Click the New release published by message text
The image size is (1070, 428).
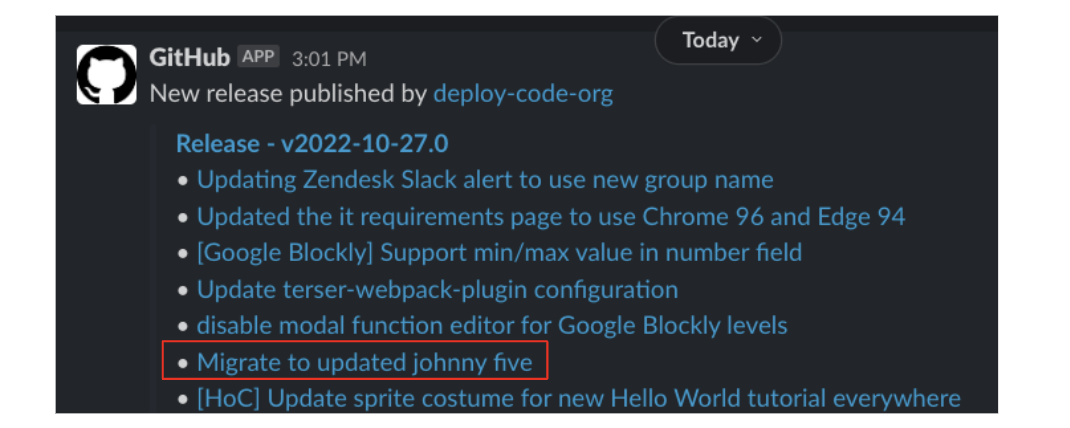(x=289, y=94)
